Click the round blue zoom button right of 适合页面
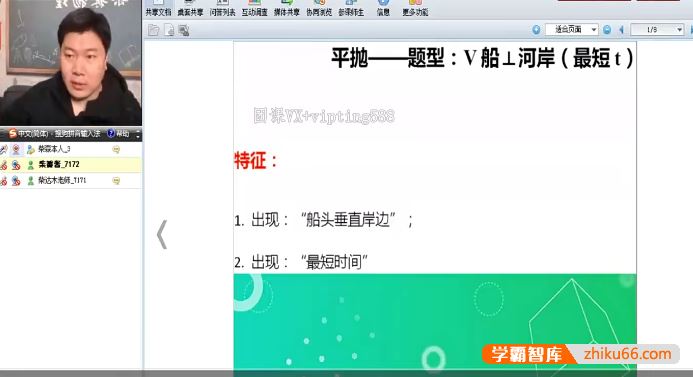This screenshot has height=377, width=693. (607, 30)
